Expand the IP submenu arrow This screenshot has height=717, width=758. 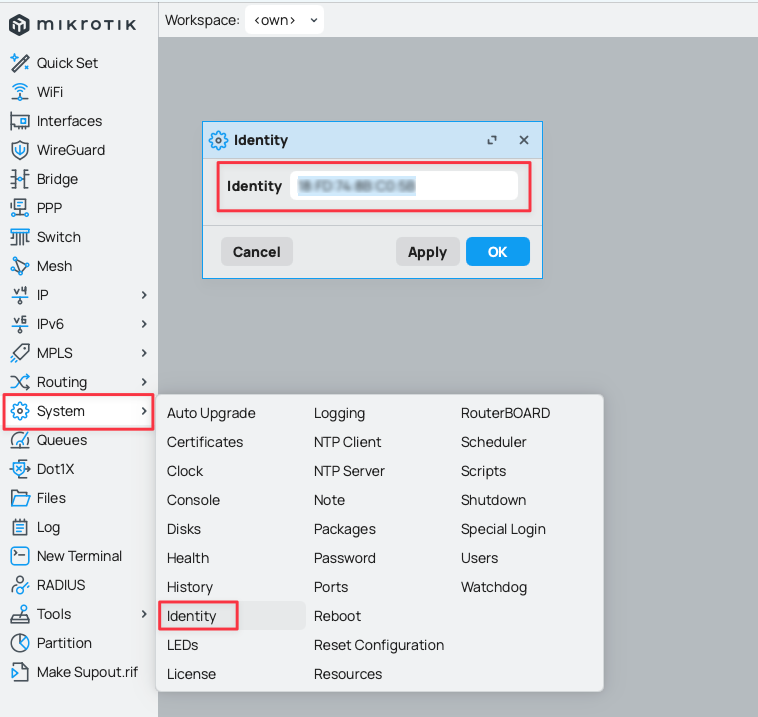click(144, 295)
